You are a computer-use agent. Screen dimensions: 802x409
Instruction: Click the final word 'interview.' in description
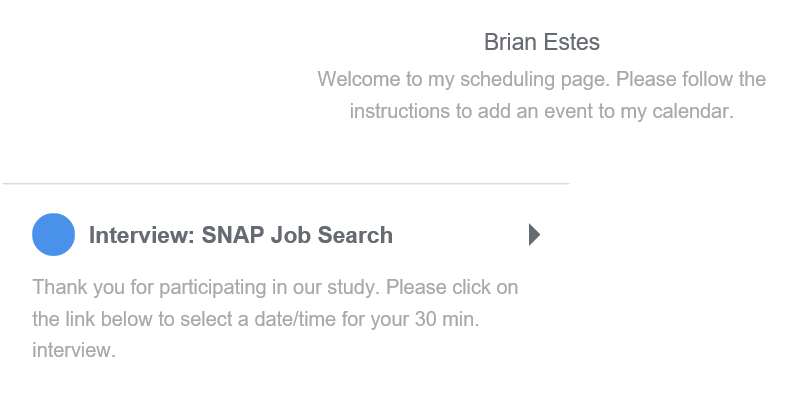coord(74,351)
